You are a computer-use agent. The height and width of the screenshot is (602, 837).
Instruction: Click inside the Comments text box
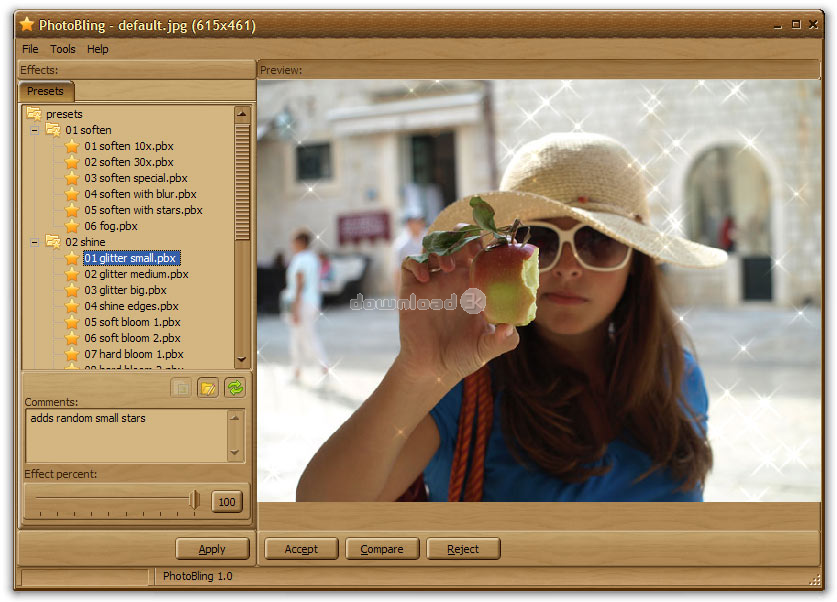pos(127,435)
